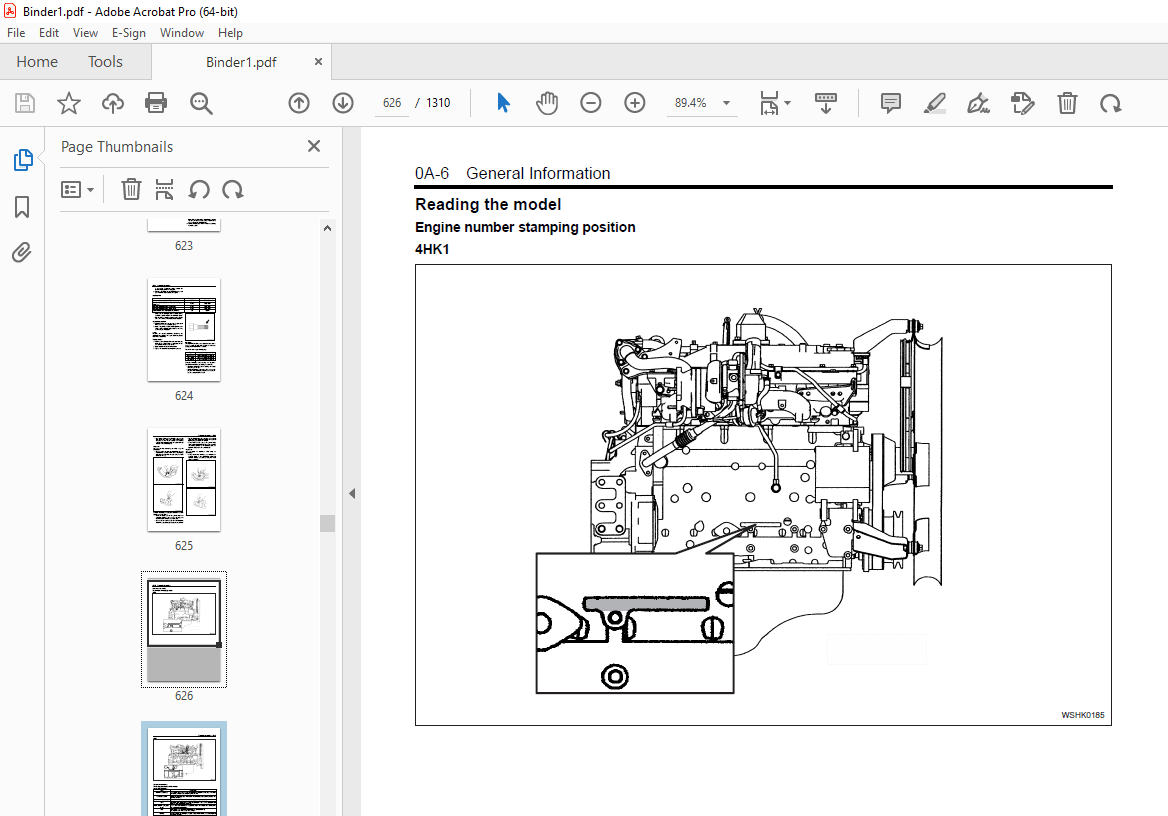Open the Help menu
1168x816 pixels.
pyautogui.click(x=230, y=33)
